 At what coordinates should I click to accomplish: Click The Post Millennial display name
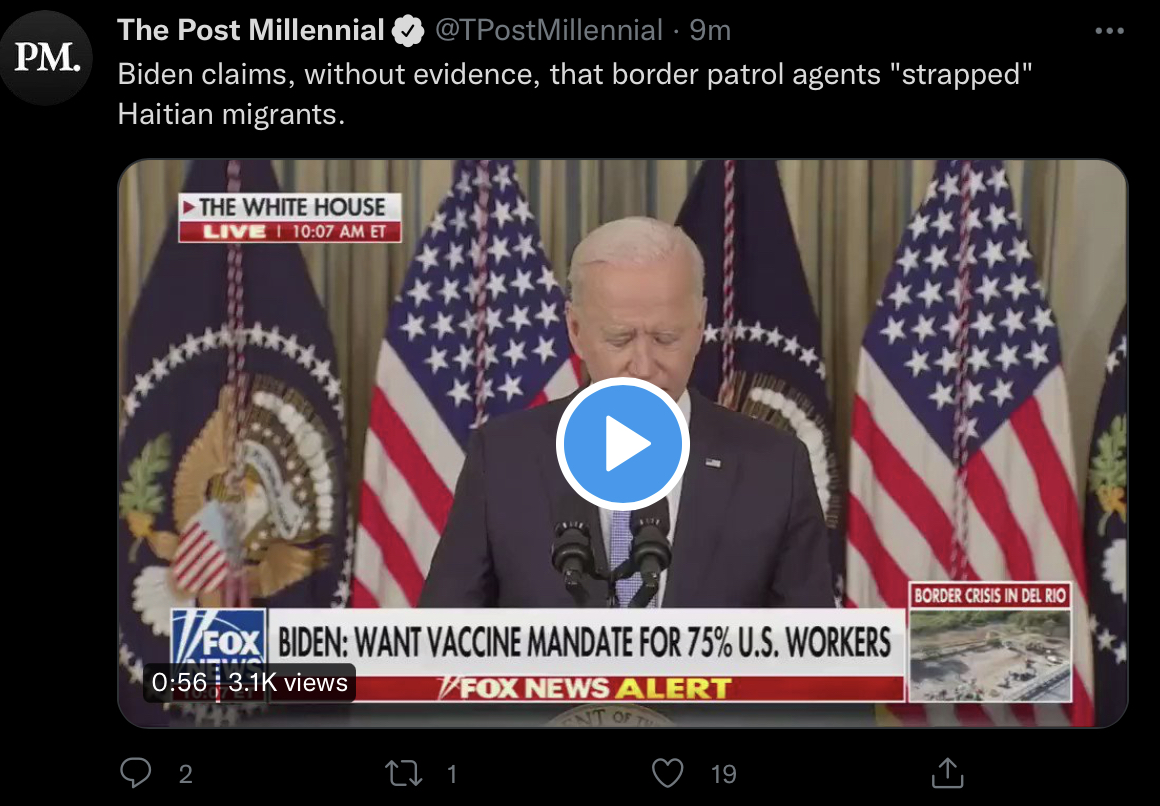tap(251, 30)
